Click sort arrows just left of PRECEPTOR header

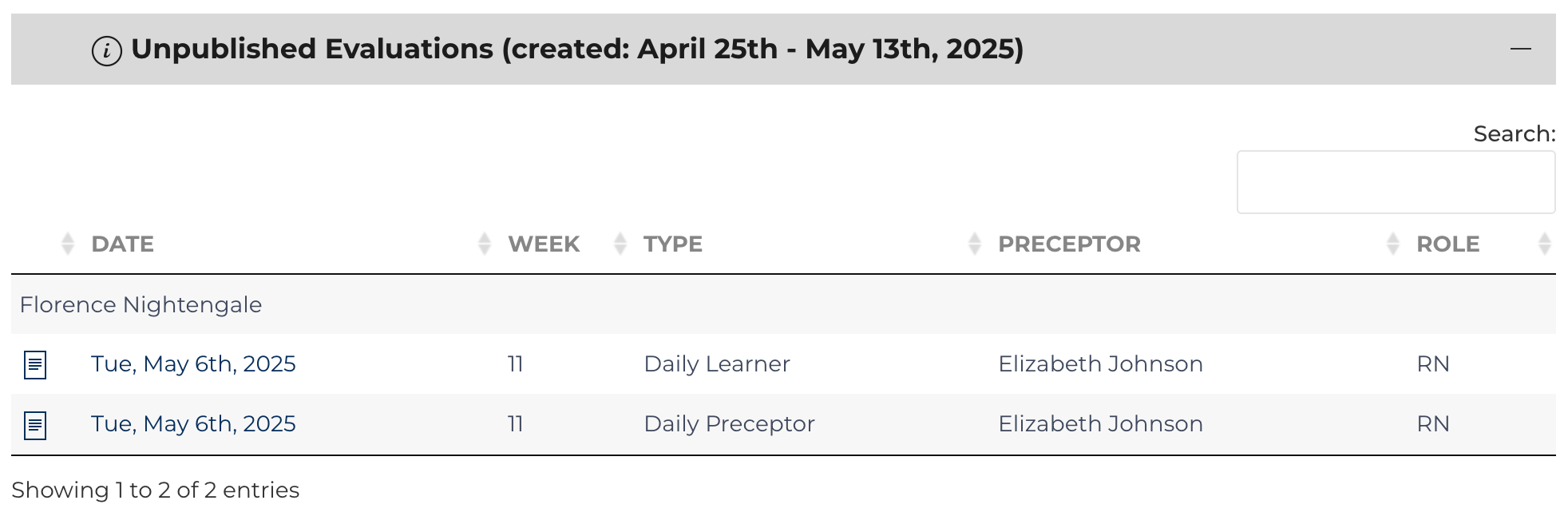[974, 244]
